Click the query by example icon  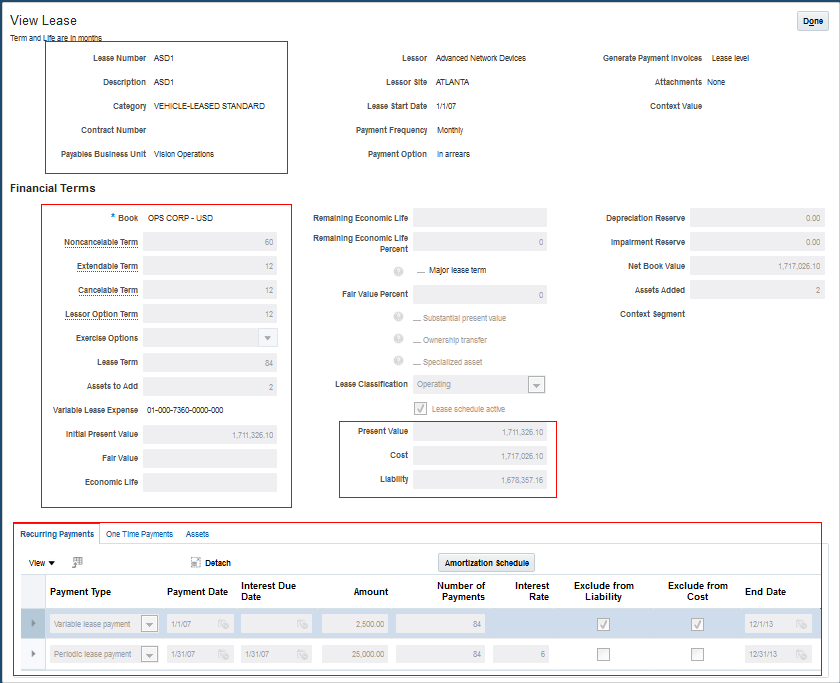(77, 562)
